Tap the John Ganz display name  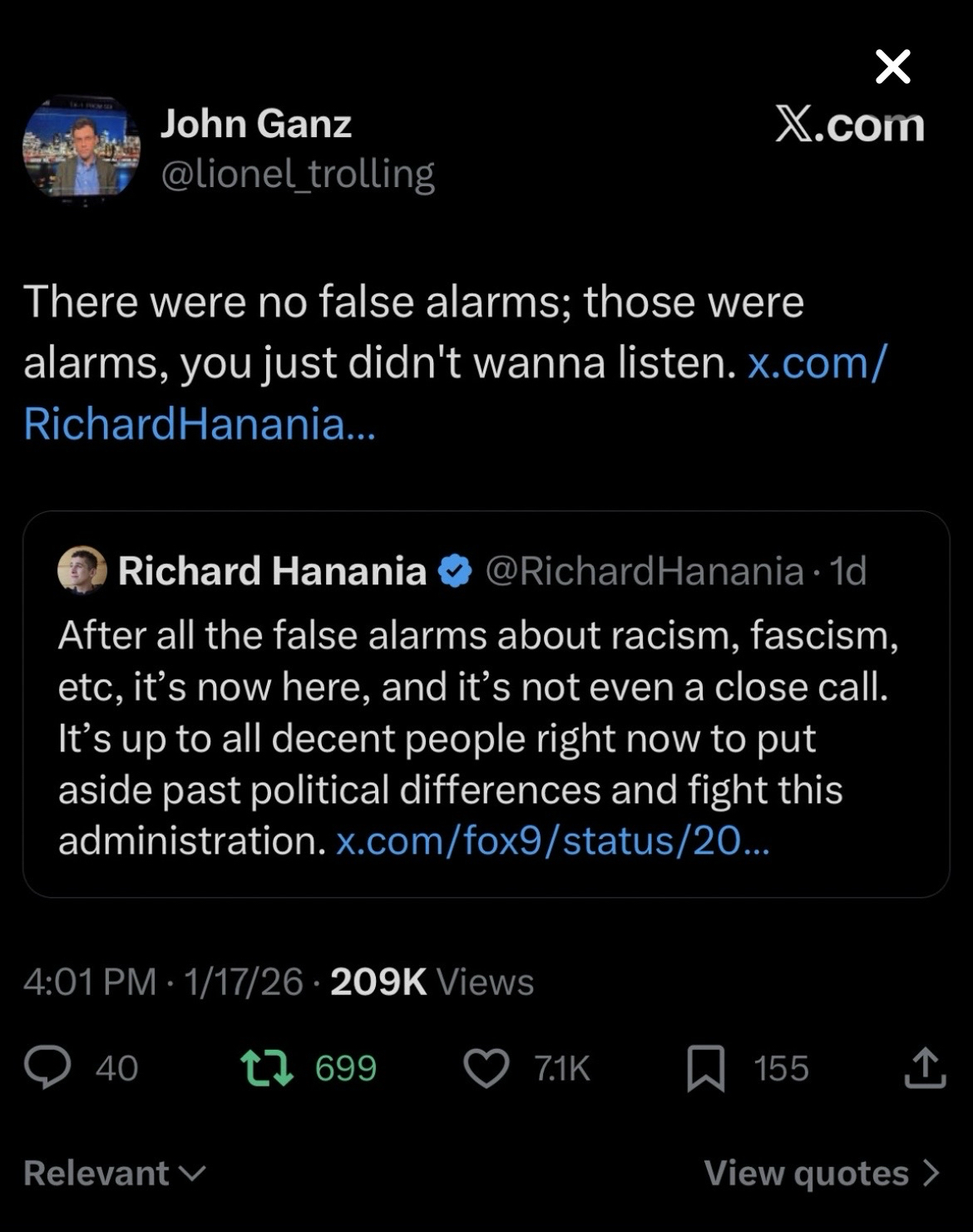(x=256, y=124)
